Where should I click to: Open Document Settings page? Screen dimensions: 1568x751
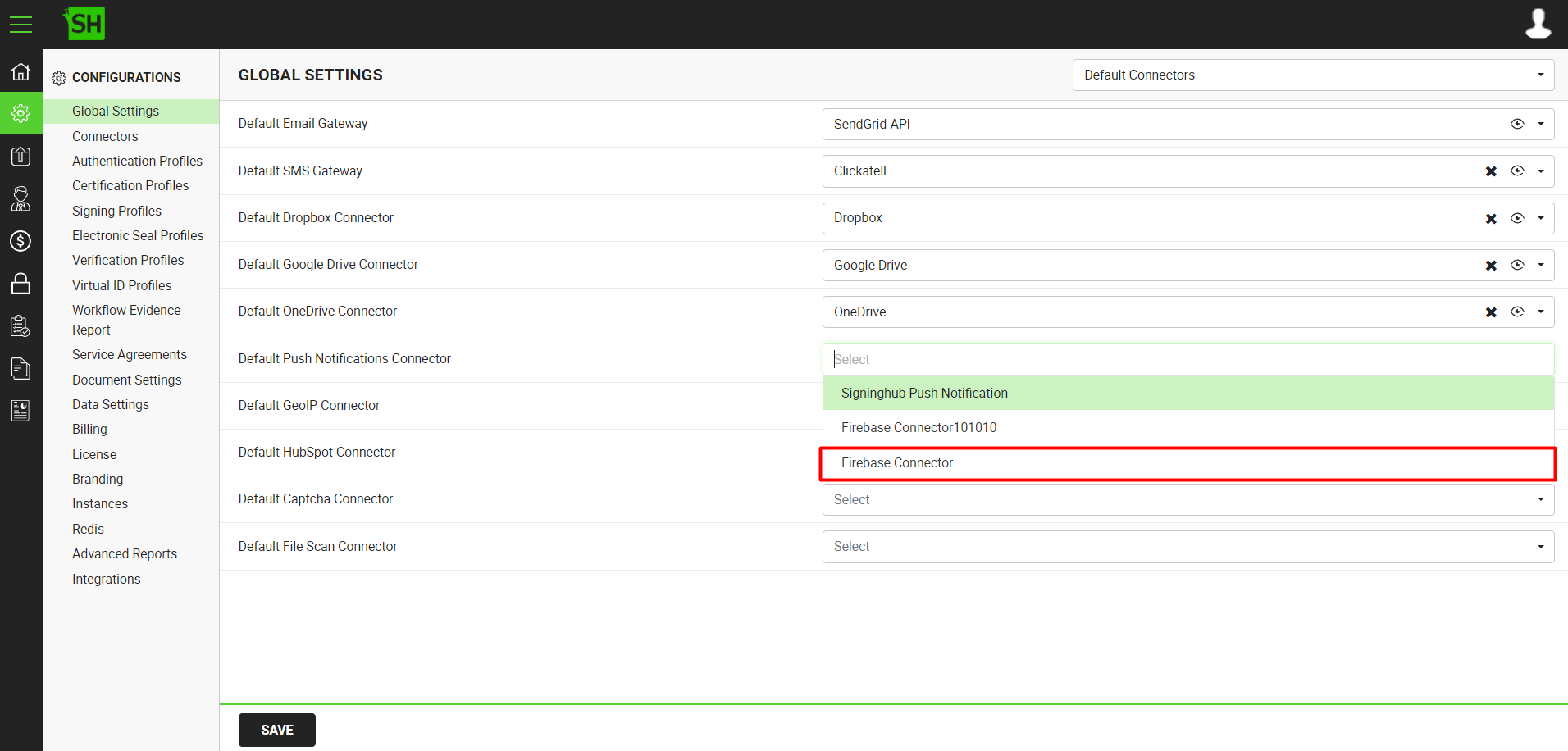pos(127,380)
